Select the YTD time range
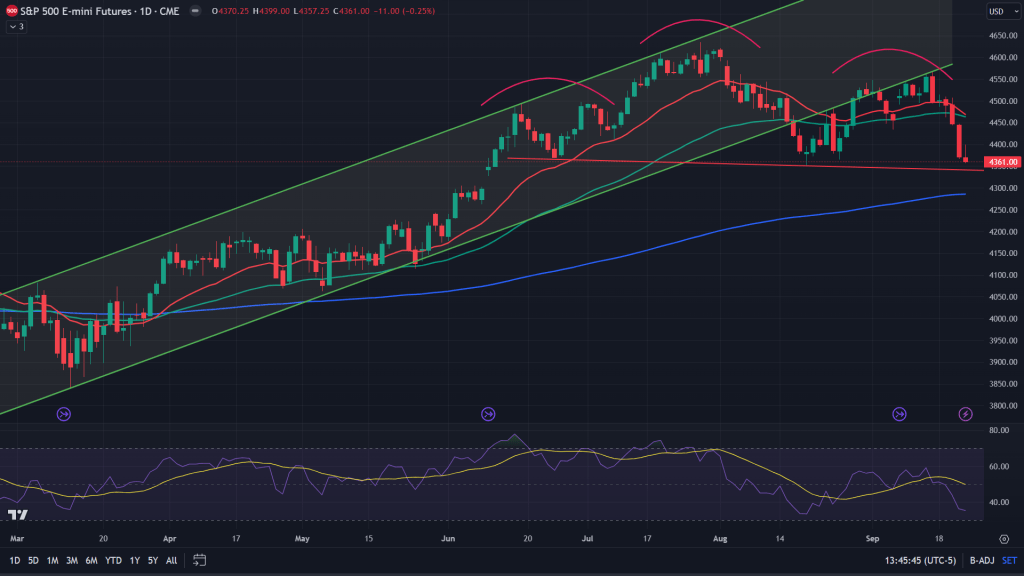Screen dimensions: 1024x576 [x=113, y=560]
